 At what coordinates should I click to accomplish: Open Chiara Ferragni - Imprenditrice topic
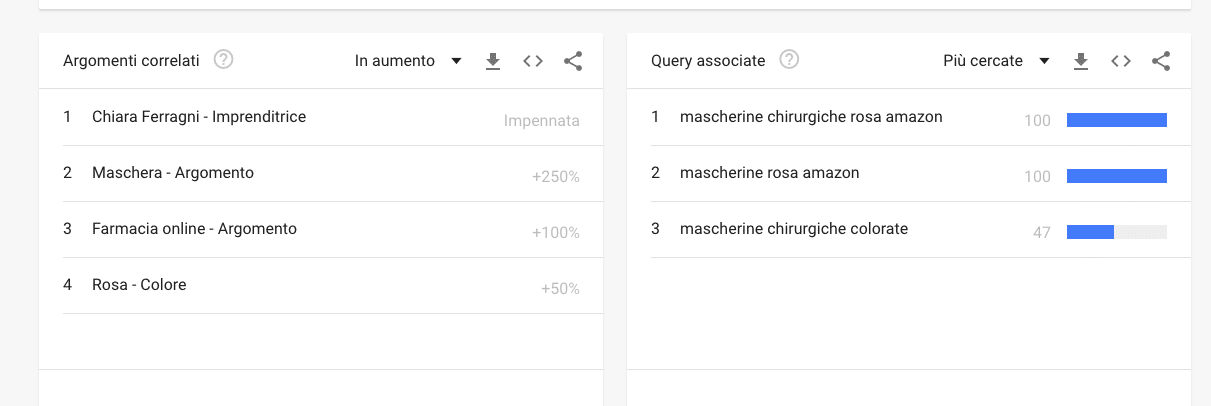199,117
